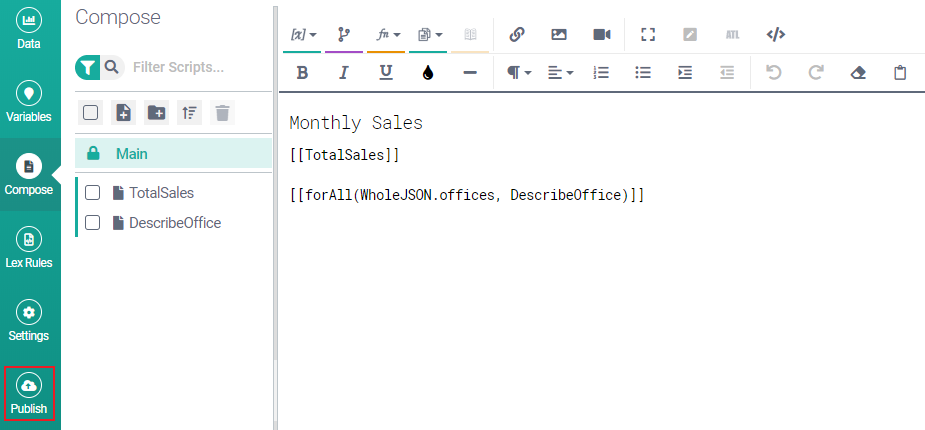Check the DescribeOffice script checkbox

[92, 223]
